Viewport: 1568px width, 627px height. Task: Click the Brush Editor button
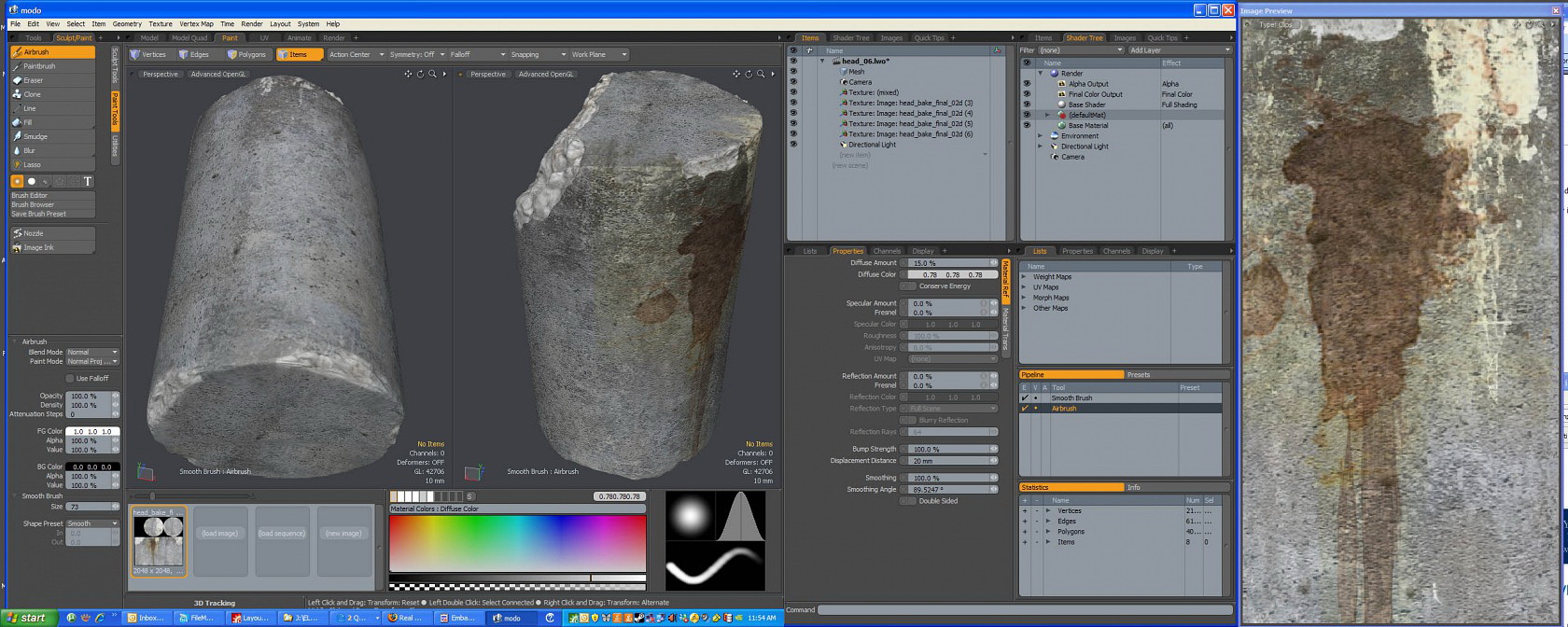[x=30, y=195]
